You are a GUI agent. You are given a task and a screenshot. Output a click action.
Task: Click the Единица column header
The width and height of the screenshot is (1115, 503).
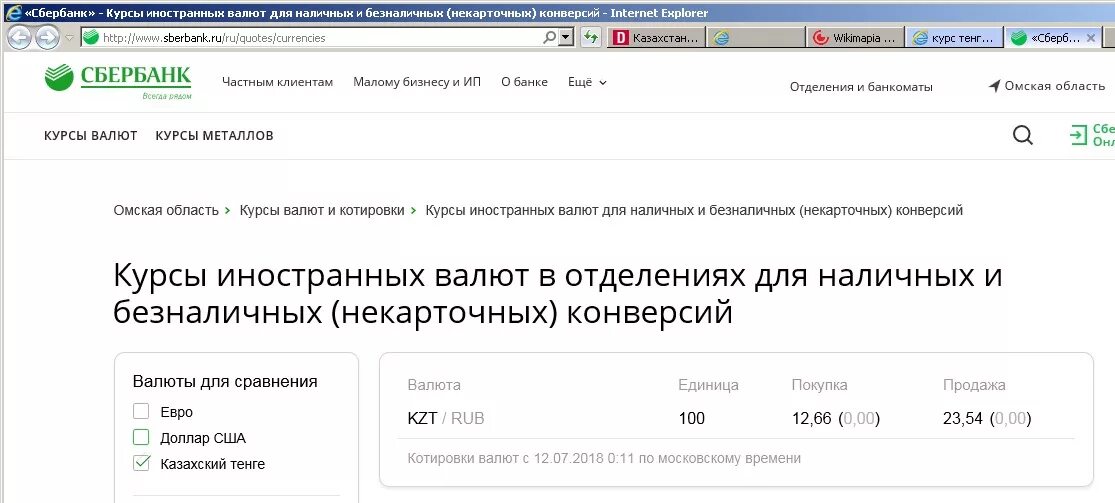[x=708, y=385]
